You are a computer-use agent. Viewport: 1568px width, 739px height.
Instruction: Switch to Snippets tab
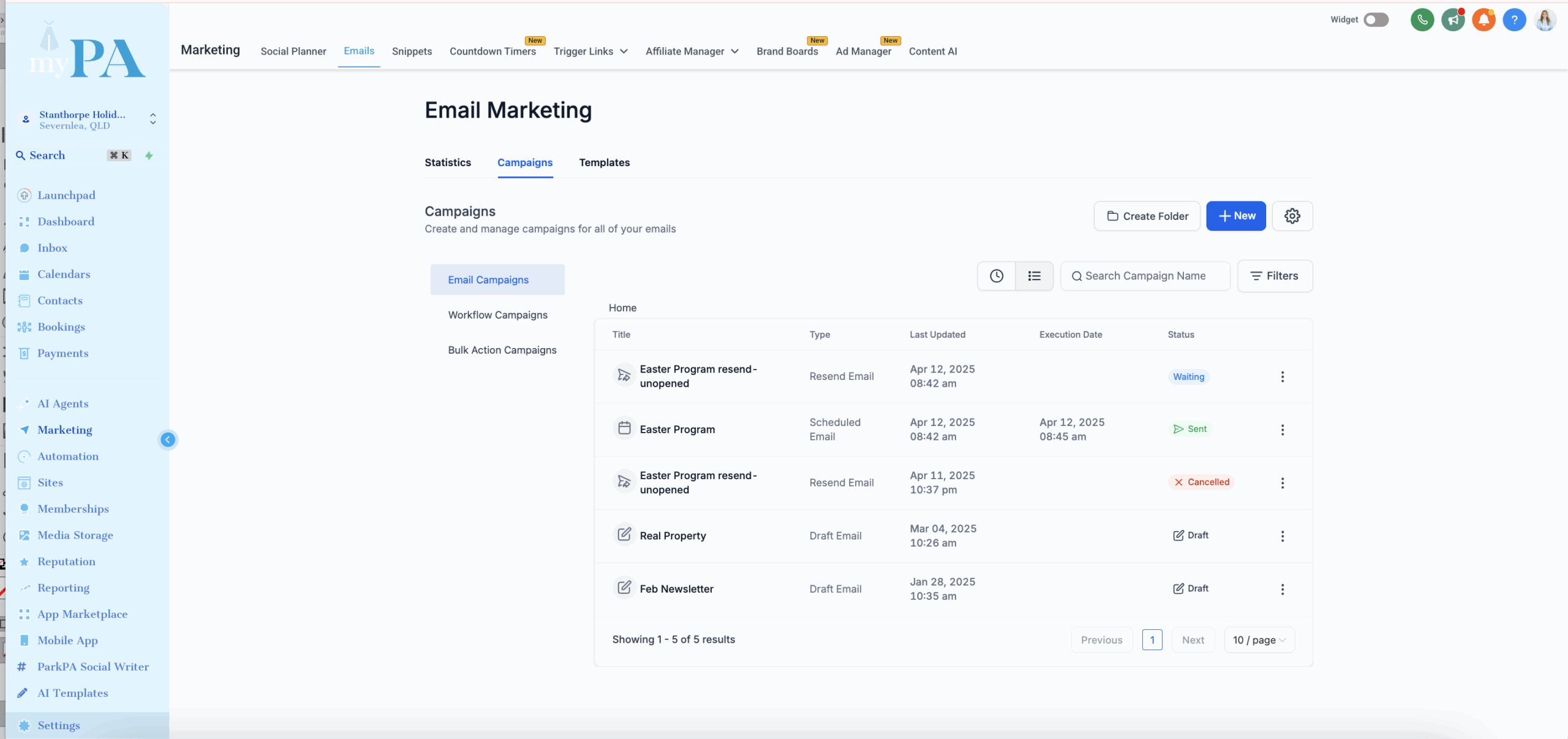pyautogui.click(x=412, y=51)
